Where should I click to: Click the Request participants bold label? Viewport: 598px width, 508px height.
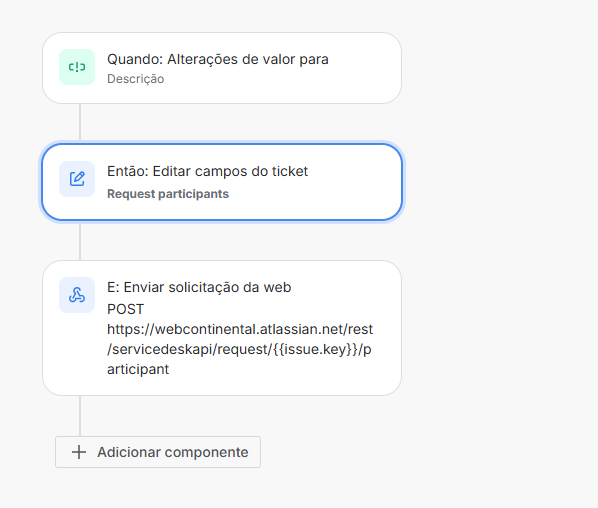[x=168, y=194]
